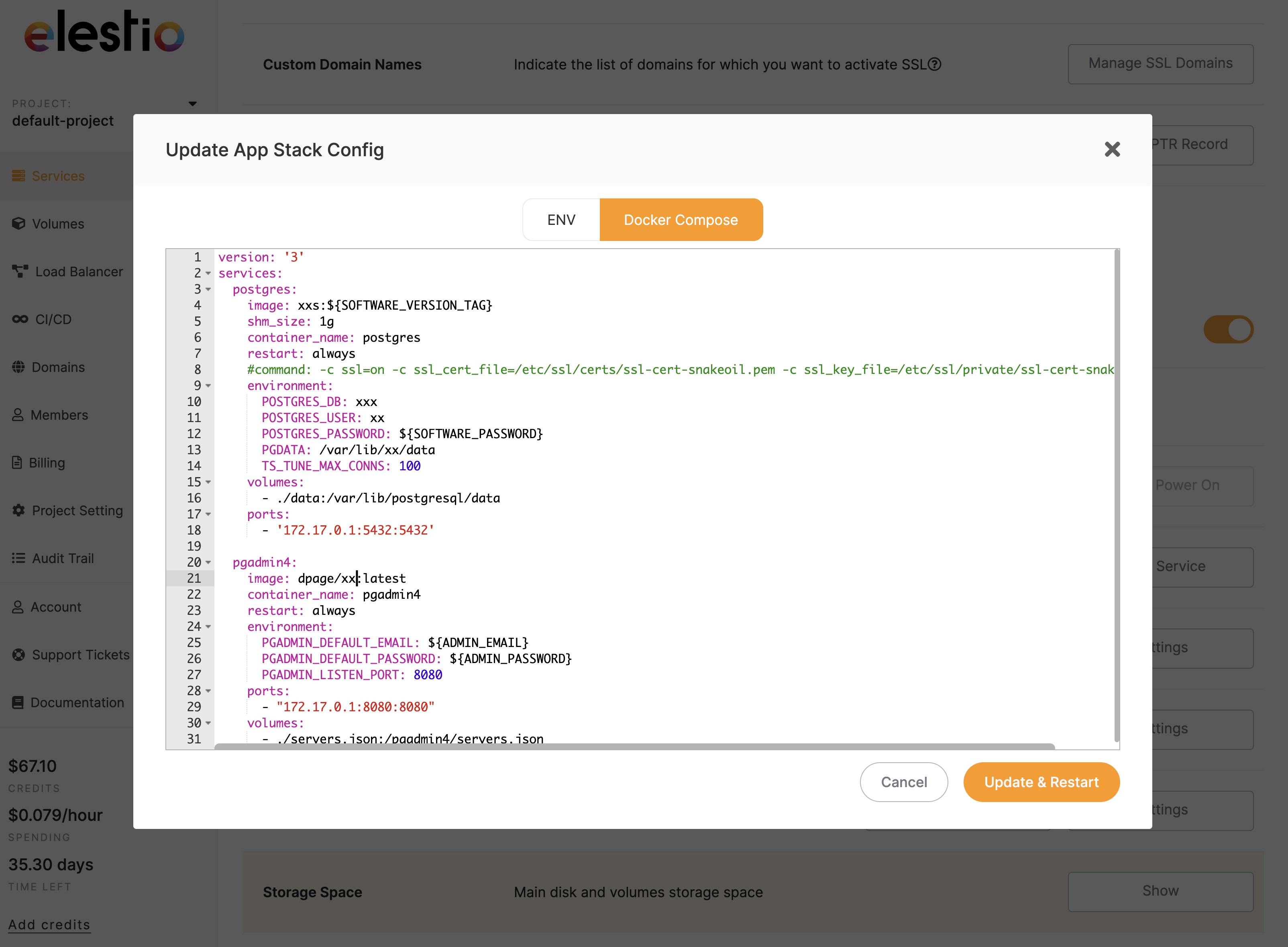Click the Add credits link
This screenshot has height=947, width=1288.
[49, 924]
